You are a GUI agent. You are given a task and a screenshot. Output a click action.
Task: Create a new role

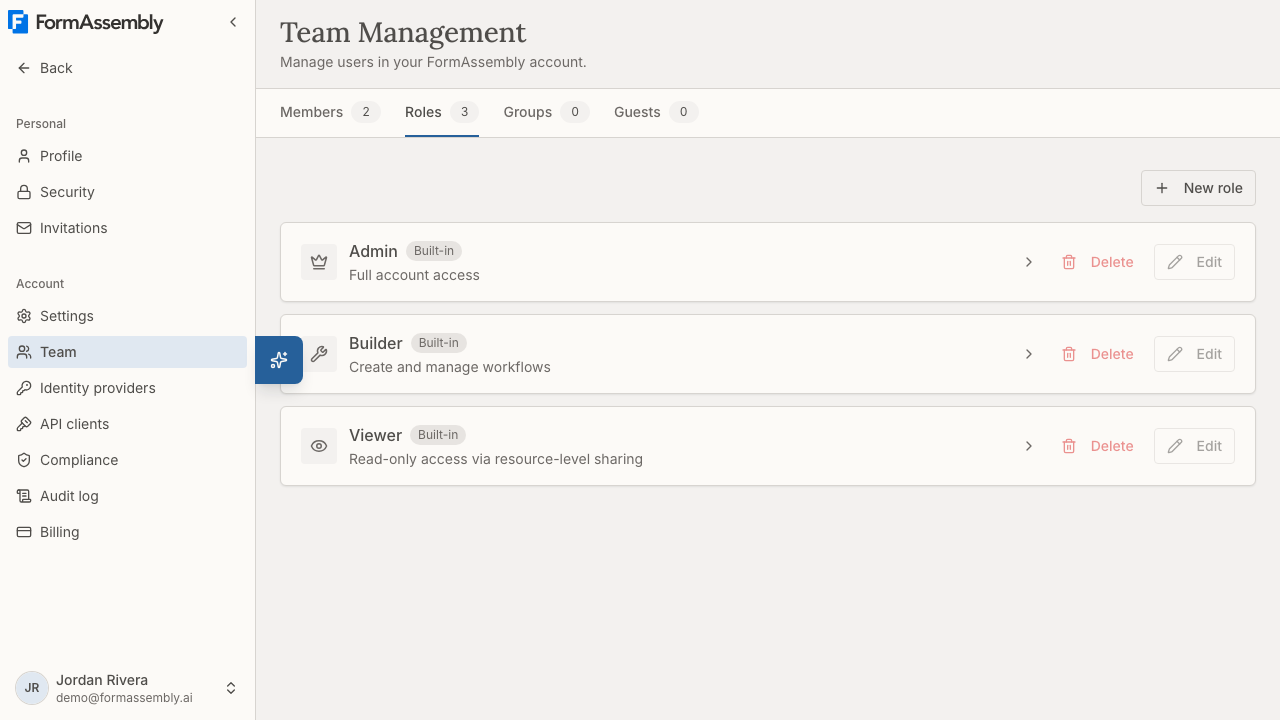[x=1198, y=188]
